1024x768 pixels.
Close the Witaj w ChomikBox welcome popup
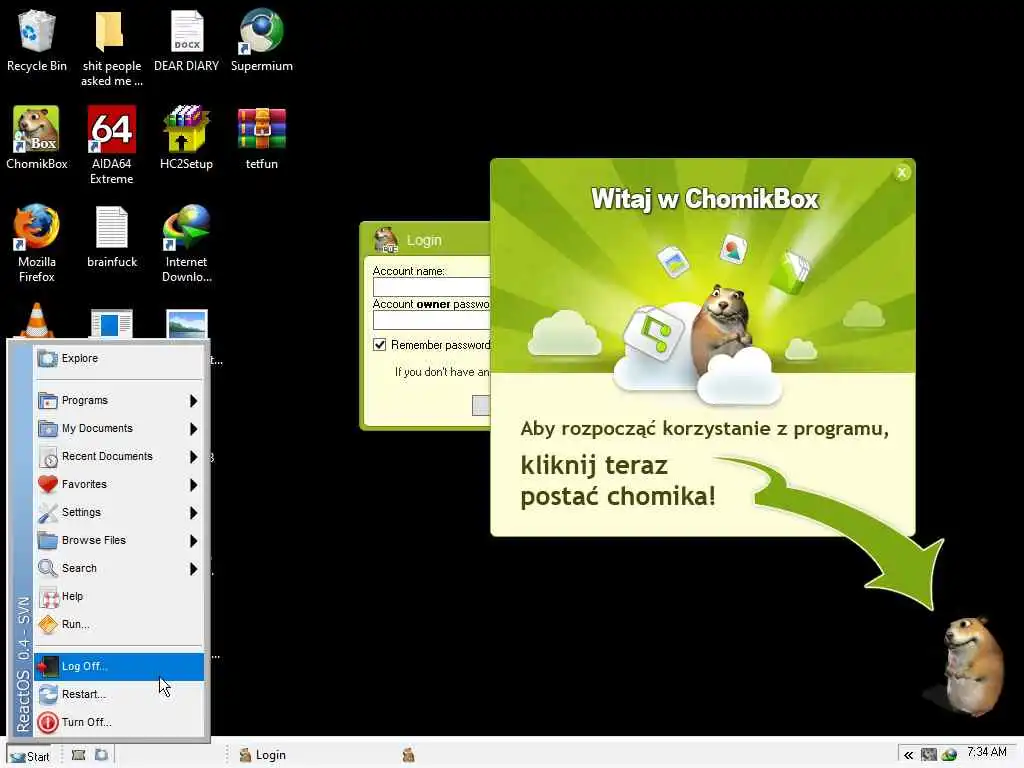tap(902, 173)
